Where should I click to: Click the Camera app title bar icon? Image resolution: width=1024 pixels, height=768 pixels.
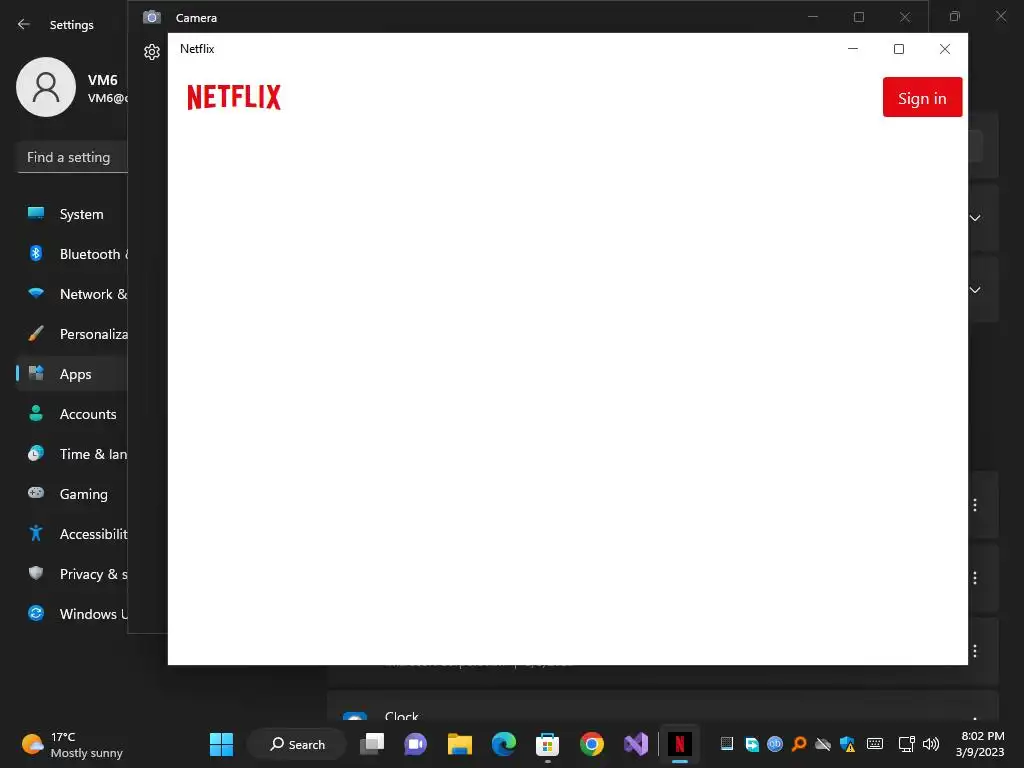point(152,18)
